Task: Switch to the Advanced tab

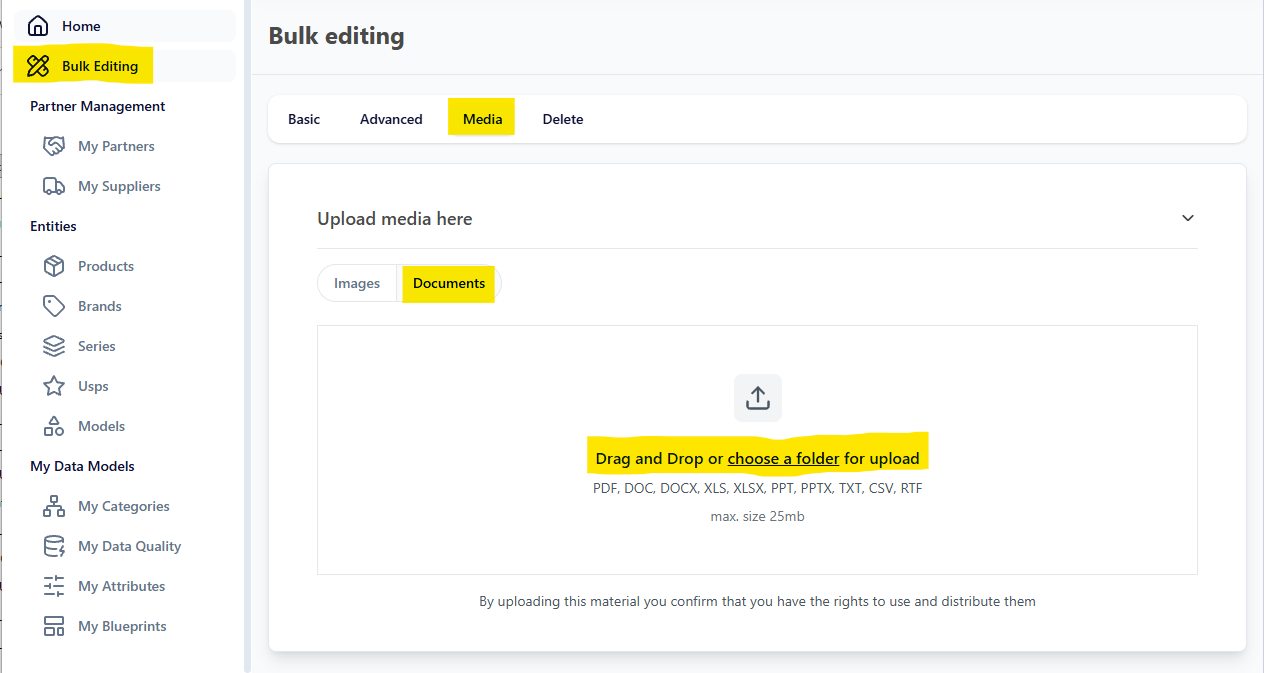Action: click(x=391, y=119)
